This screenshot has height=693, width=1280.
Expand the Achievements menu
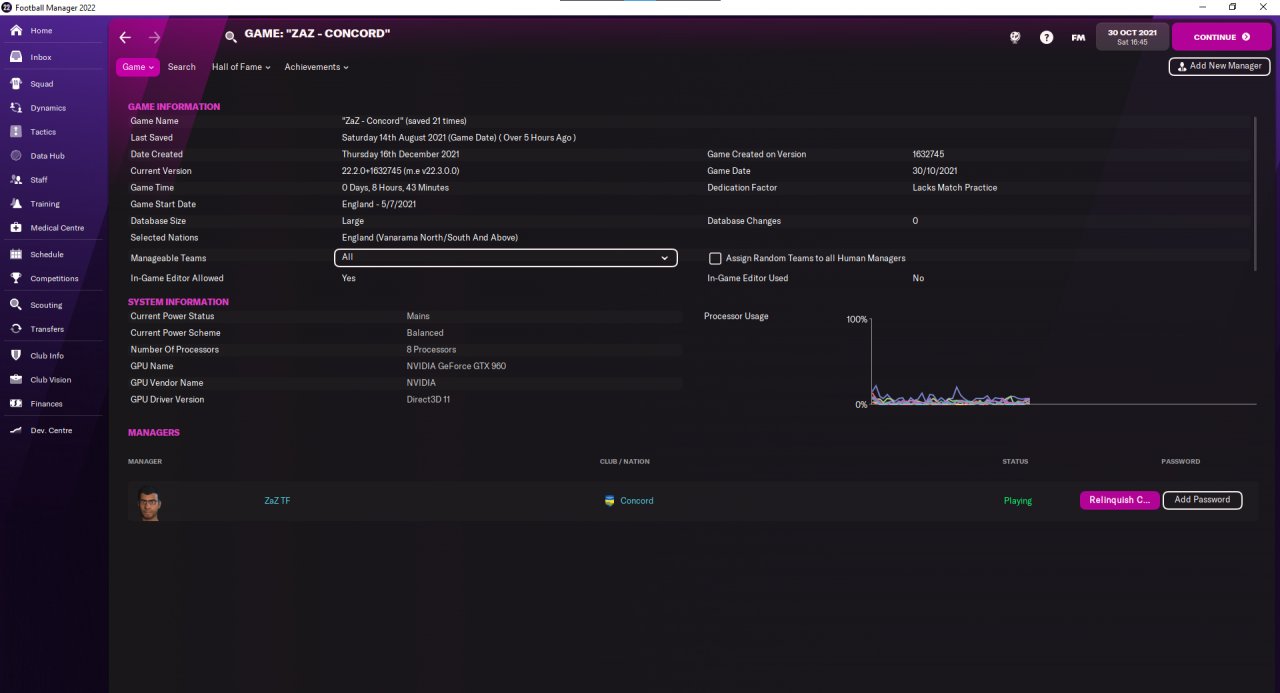[x=316, y=67]
